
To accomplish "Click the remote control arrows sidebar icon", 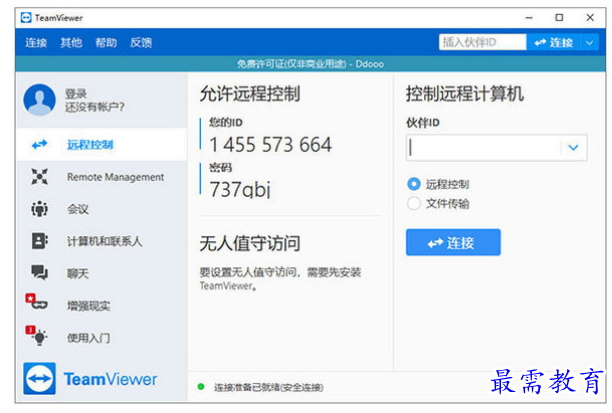I will [x=39, y=145].
